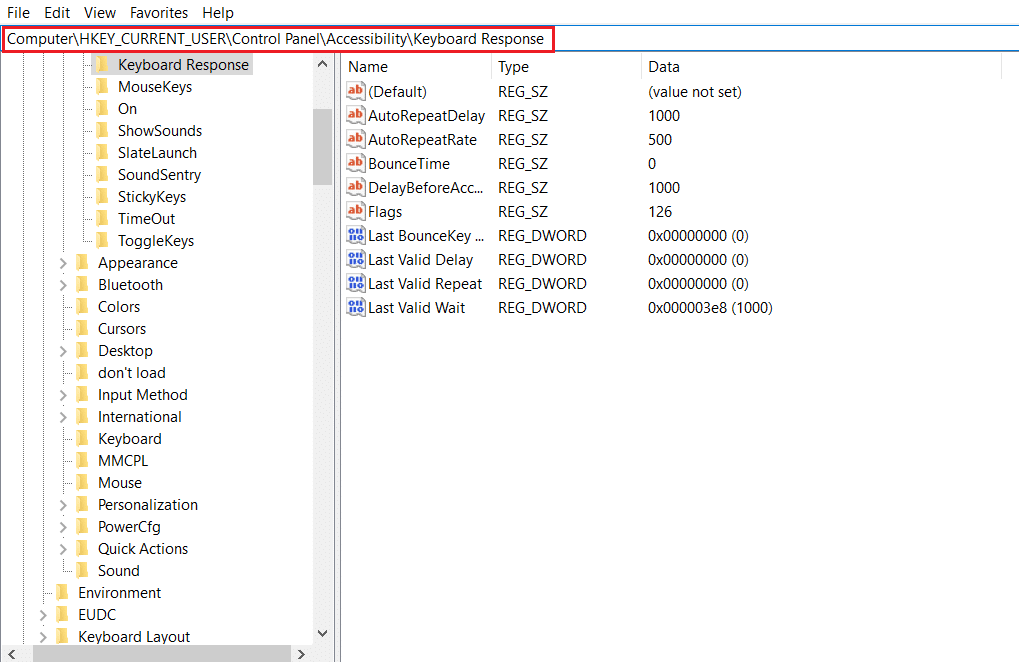
Task: Select the Mouse key folder icon
Action: click(82, 483)
